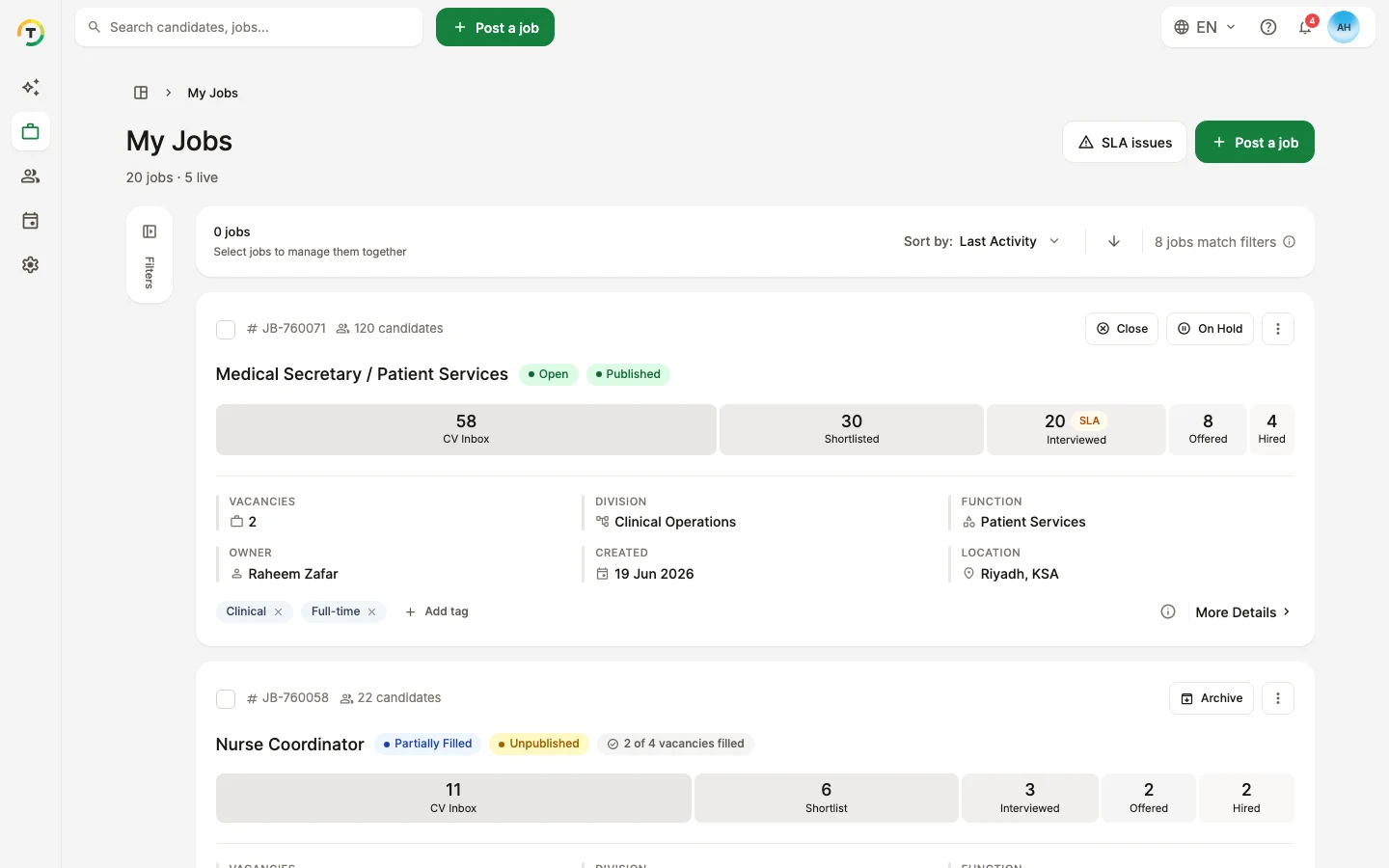1389x868 pixels.
Task: Remove the Clinical tag
Action: point(278,612)
